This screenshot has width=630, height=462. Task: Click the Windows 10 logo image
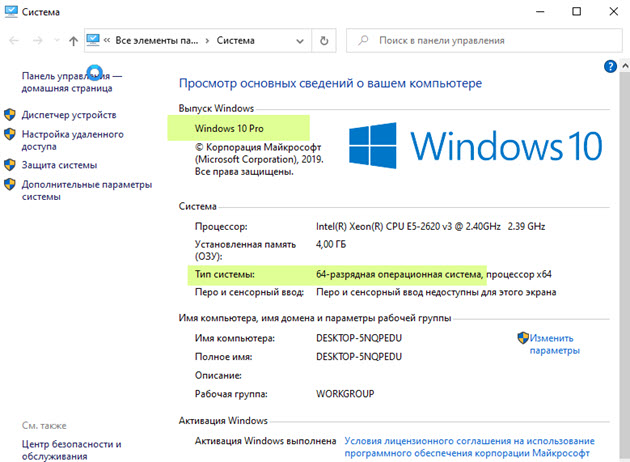pyautogui.click(x=475, y=145)
